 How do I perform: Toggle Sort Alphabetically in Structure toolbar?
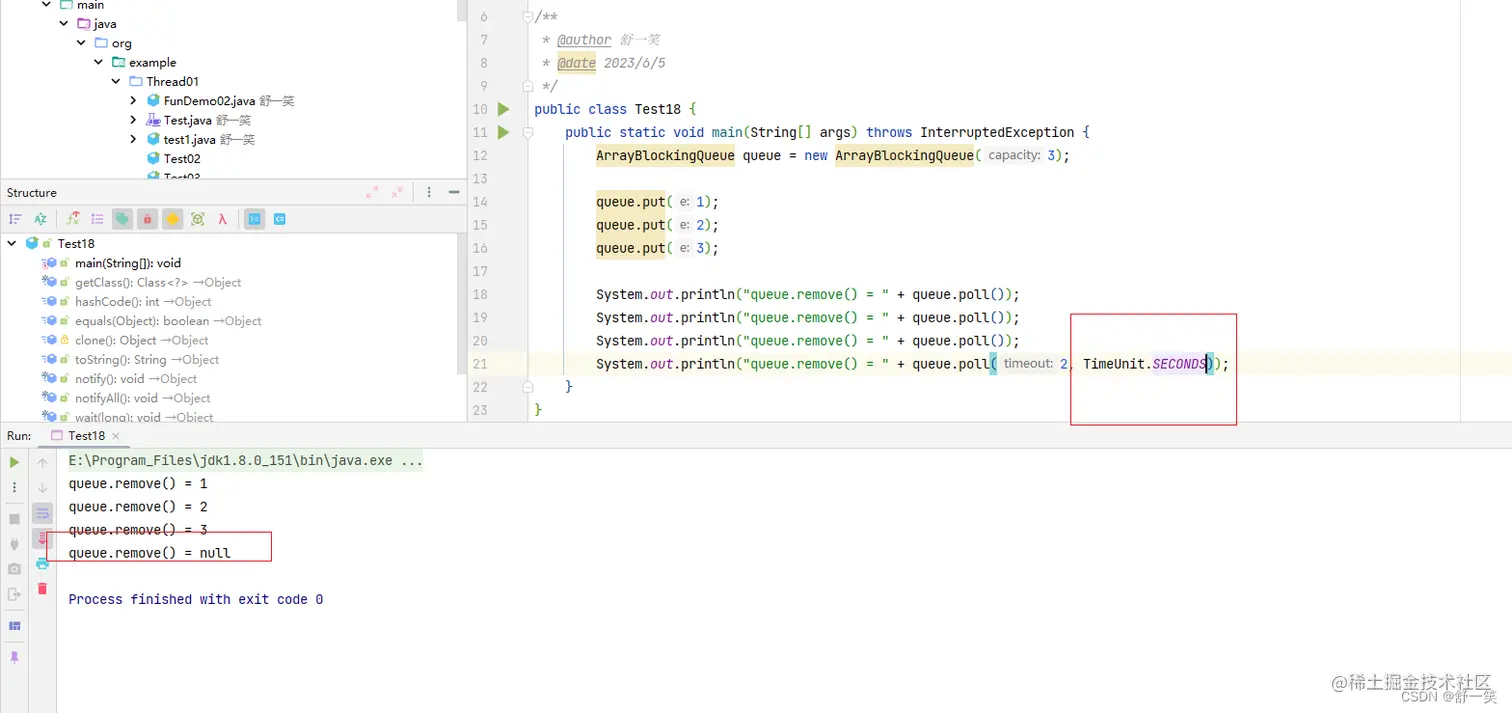click(x=41, y=219)
